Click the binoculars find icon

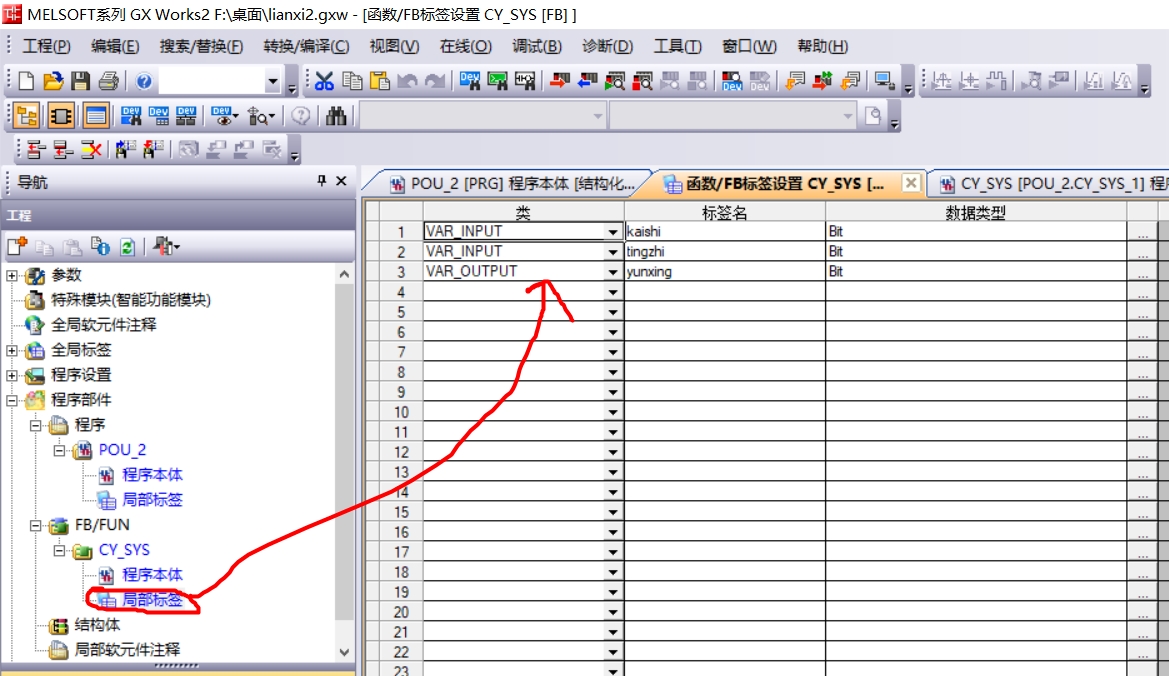tap(337, 116)
